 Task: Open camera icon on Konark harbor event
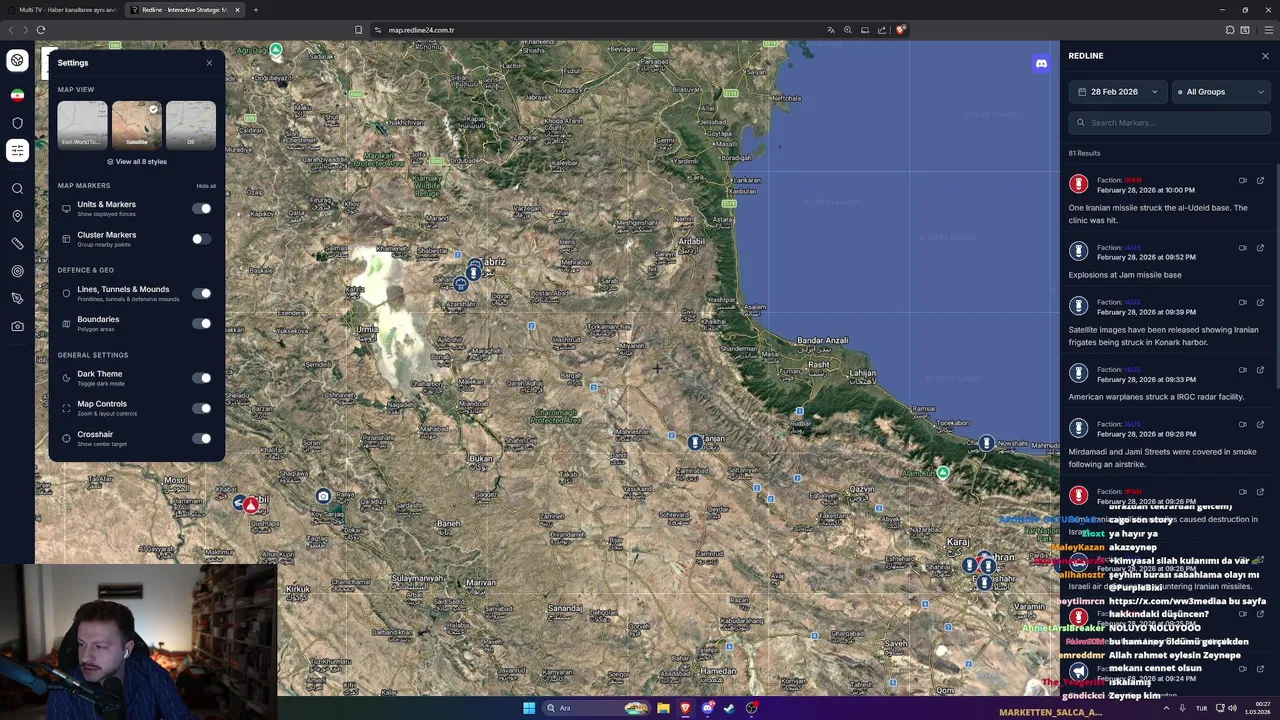[1242, 303]
